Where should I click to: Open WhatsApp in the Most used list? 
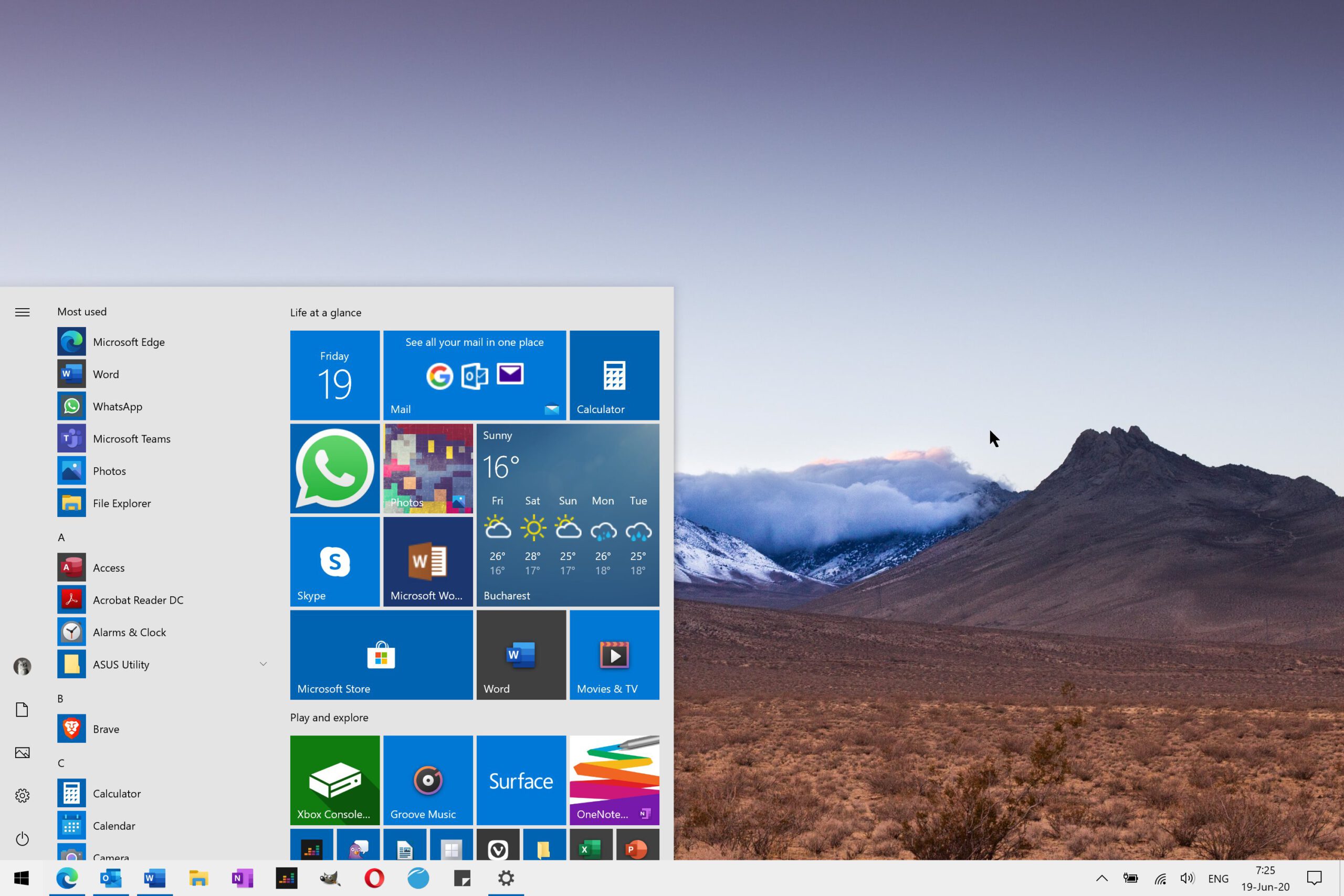(x=163, y=406)
